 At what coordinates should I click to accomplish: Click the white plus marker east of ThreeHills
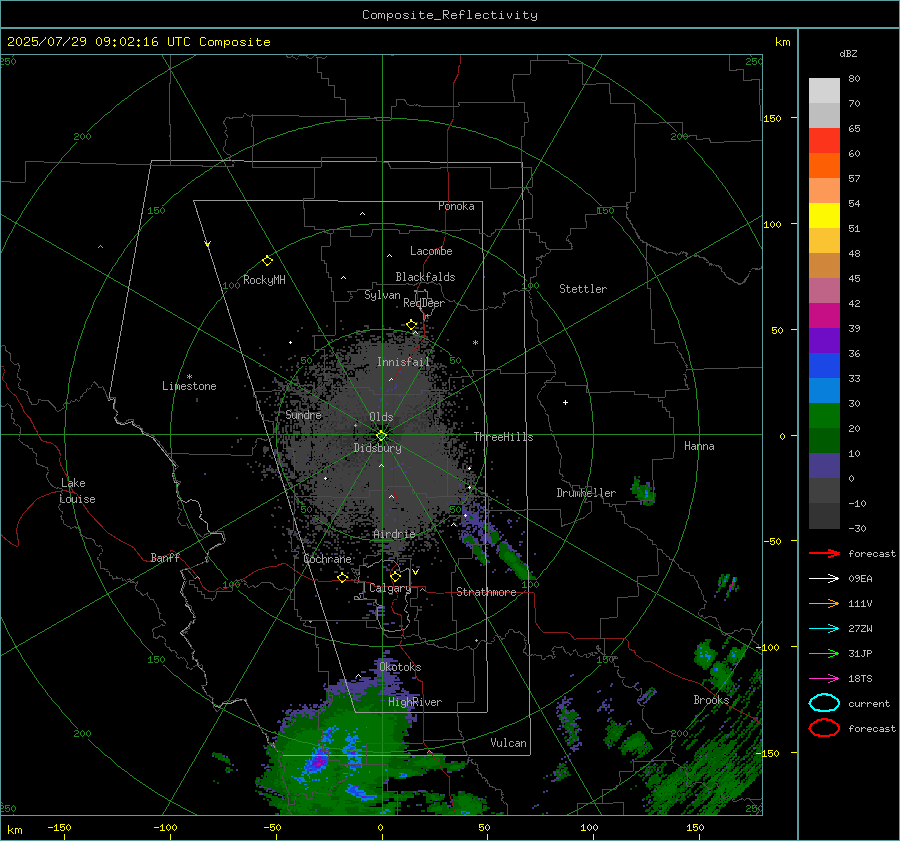tap(565, 402)
